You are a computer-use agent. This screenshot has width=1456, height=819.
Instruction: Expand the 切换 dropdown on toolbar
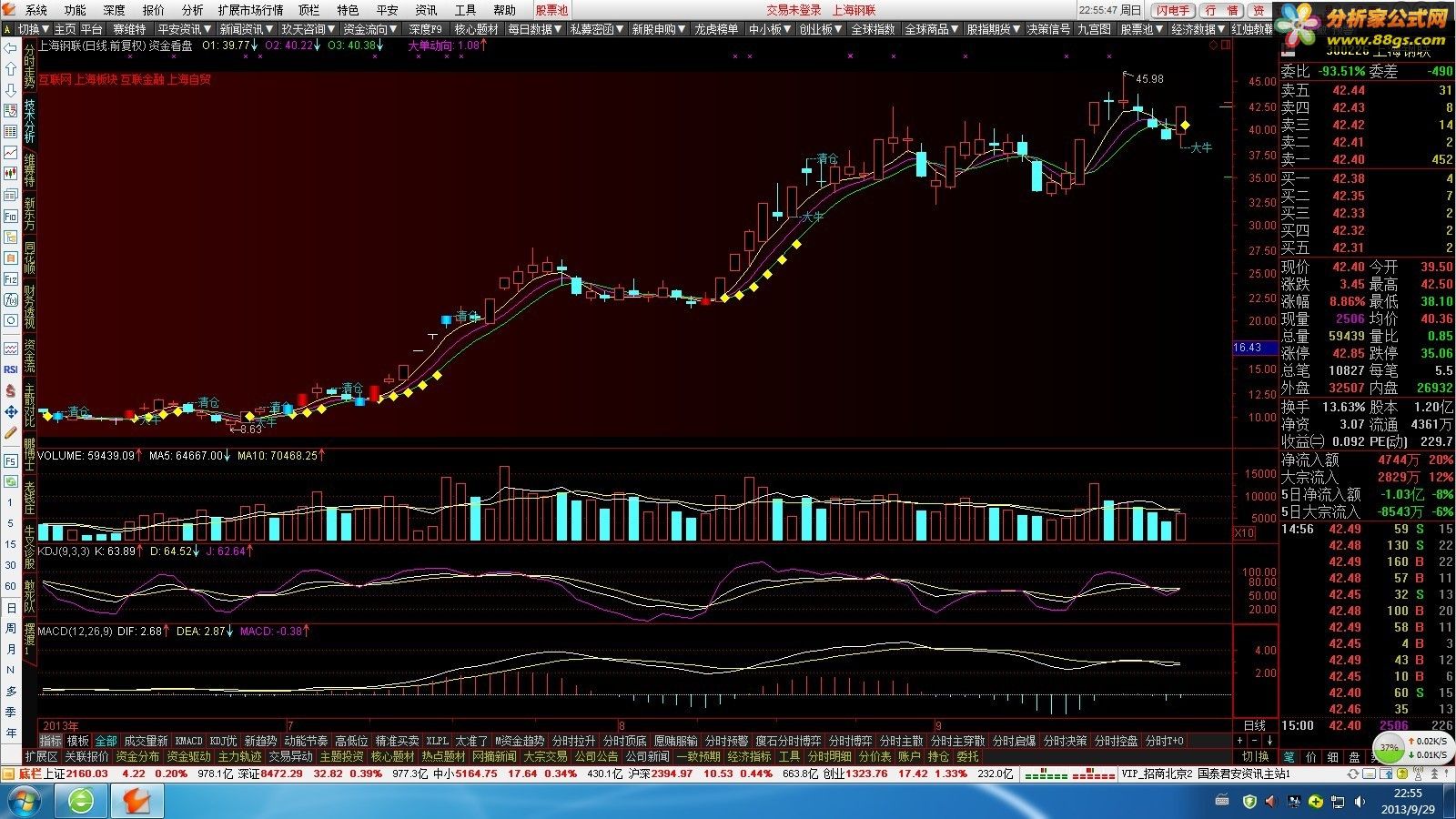click(x=35, y=29)
